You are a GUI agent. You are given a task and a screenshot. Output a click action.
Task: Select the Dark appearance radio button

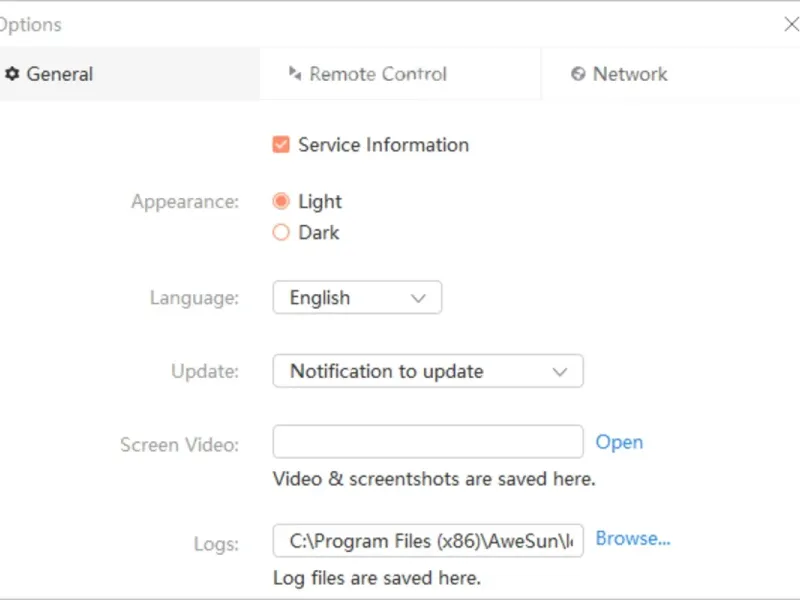281,233
